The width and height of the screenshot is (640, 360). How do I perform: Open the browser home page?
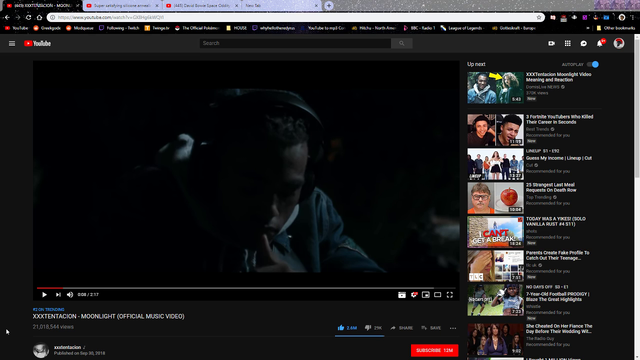tap(39, 17)
